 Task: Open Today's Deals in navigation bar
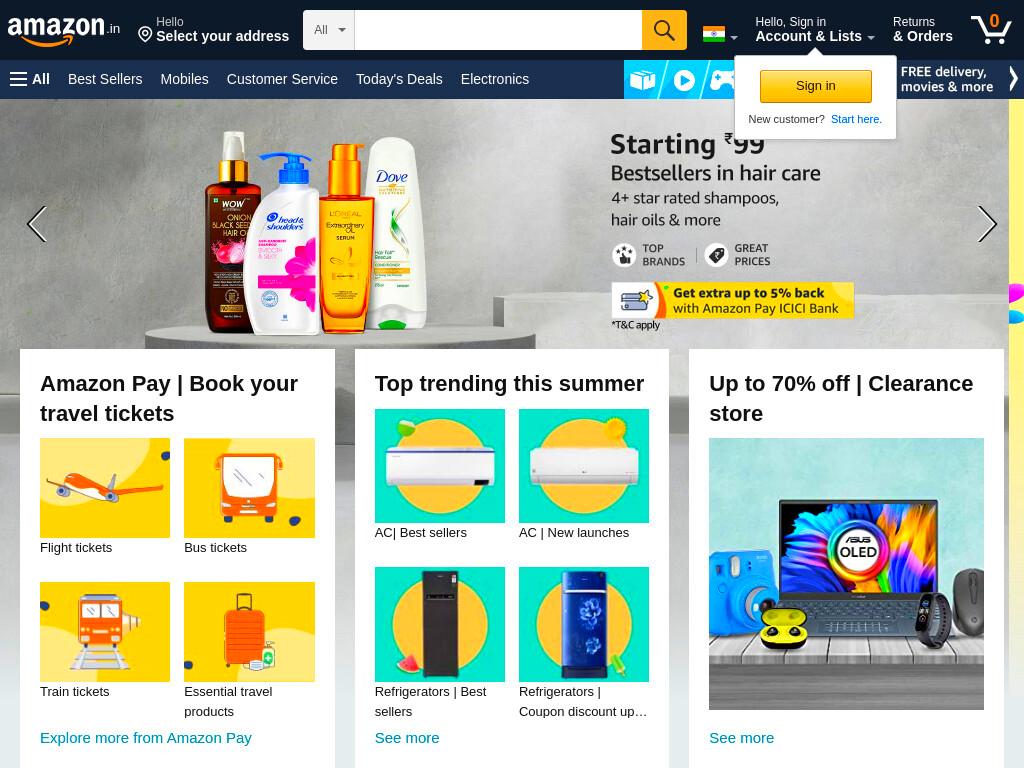pyautogui.click(x=399, y=79)
